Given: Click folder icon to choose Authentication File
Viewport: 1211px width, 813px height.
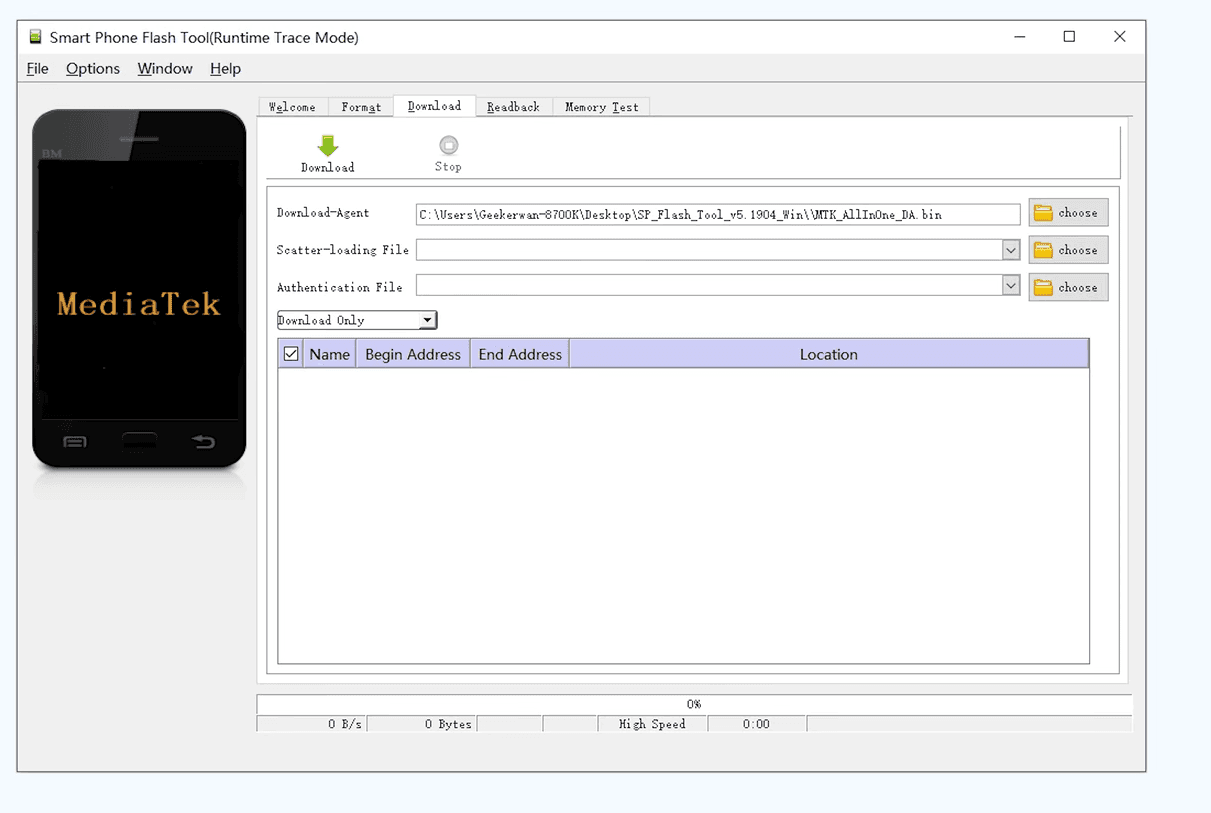Looking at the screenshot, I should (x=1044, y=288).
